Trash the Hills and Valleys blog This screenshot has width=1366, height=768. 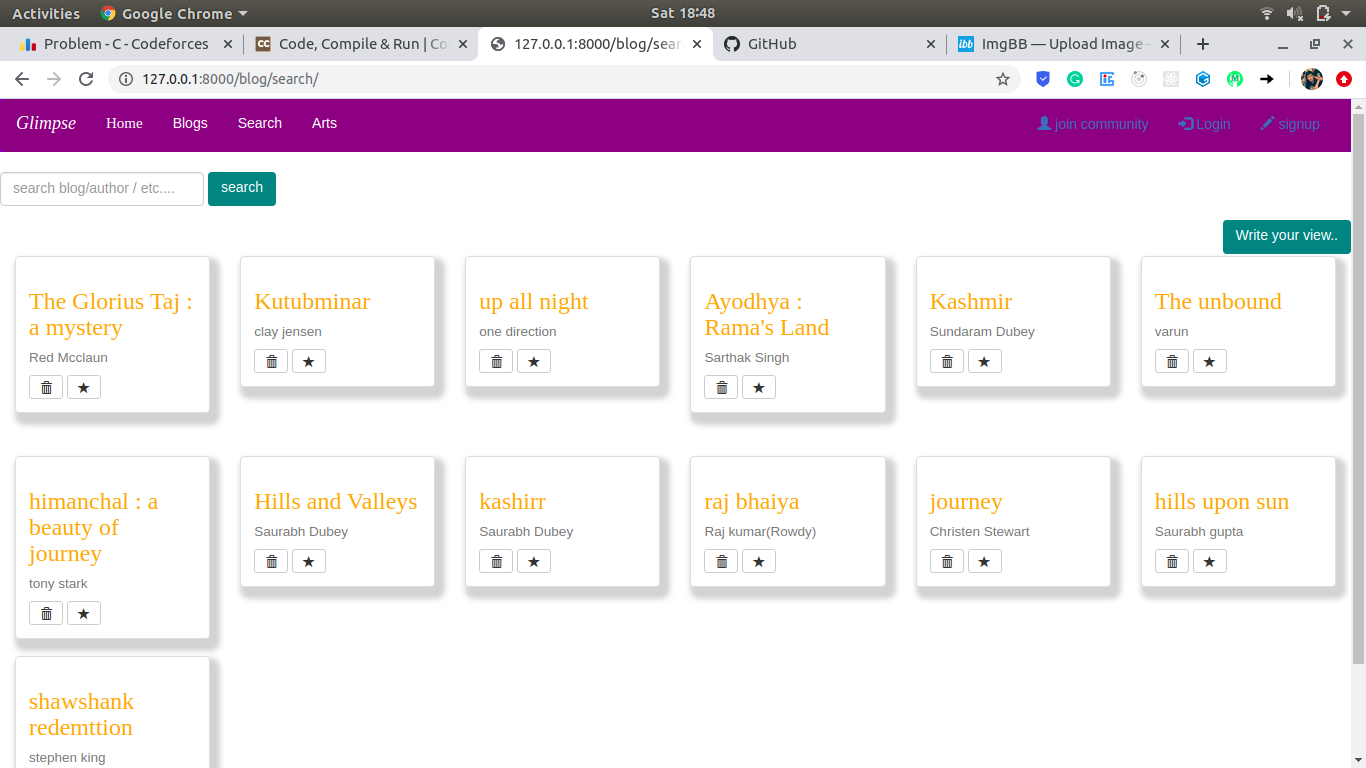[271, 561]
